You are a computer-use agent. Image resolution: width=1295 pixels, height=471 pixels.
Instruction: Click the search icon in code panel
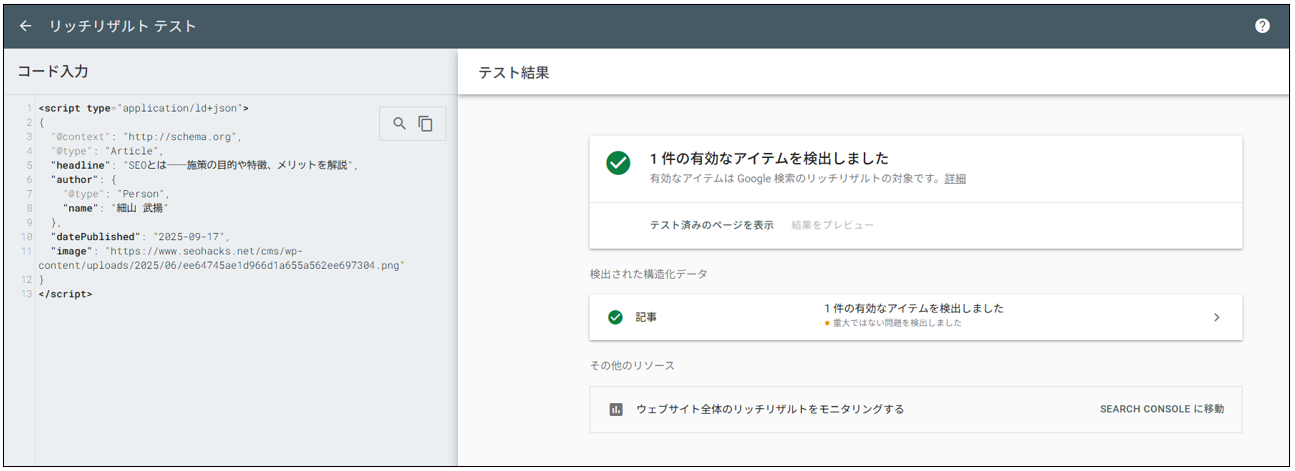399,123
